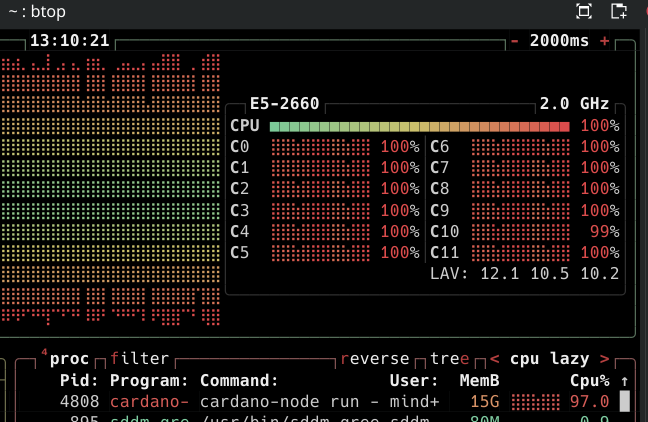Click the 2000ms update interval value

(x=559, y=41)
